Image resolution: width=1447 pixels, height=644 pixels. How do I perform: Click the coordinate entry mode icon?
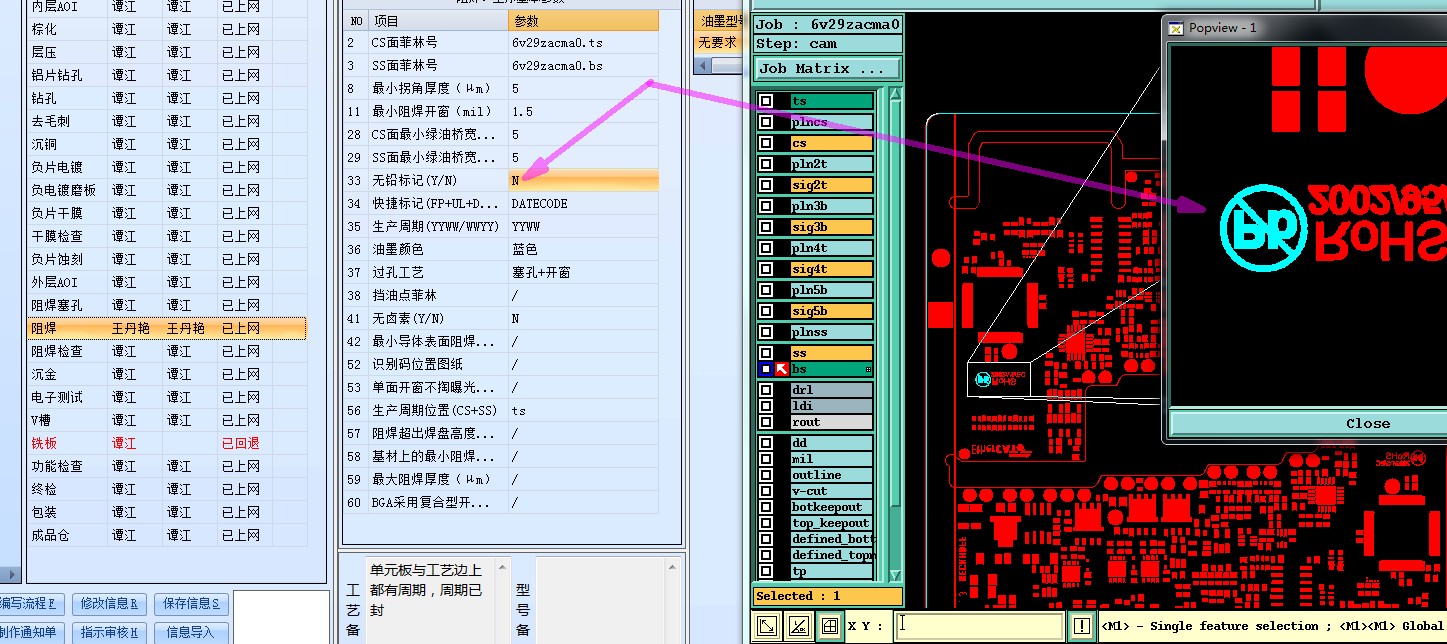point(767,626)
